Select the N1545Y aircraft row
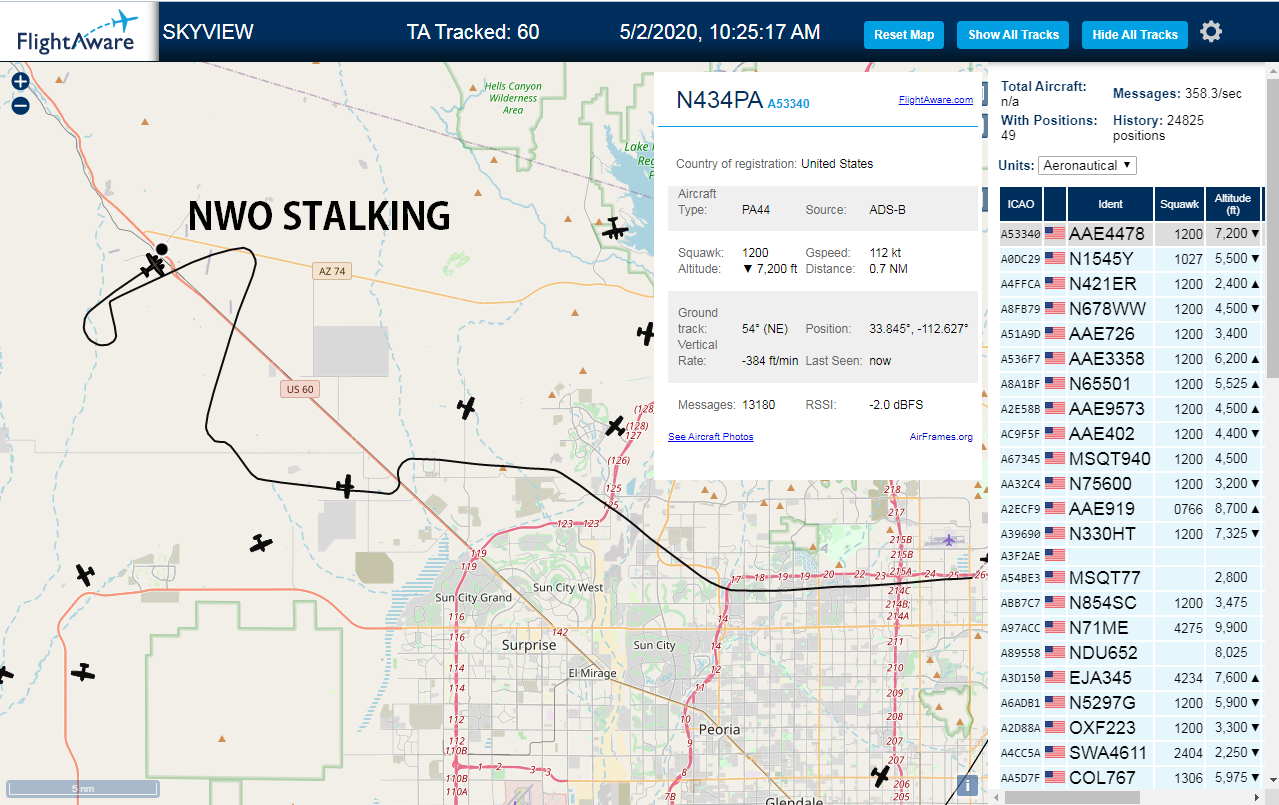This screenshot has height=805, width=1279. click(x=1130, y=259)
